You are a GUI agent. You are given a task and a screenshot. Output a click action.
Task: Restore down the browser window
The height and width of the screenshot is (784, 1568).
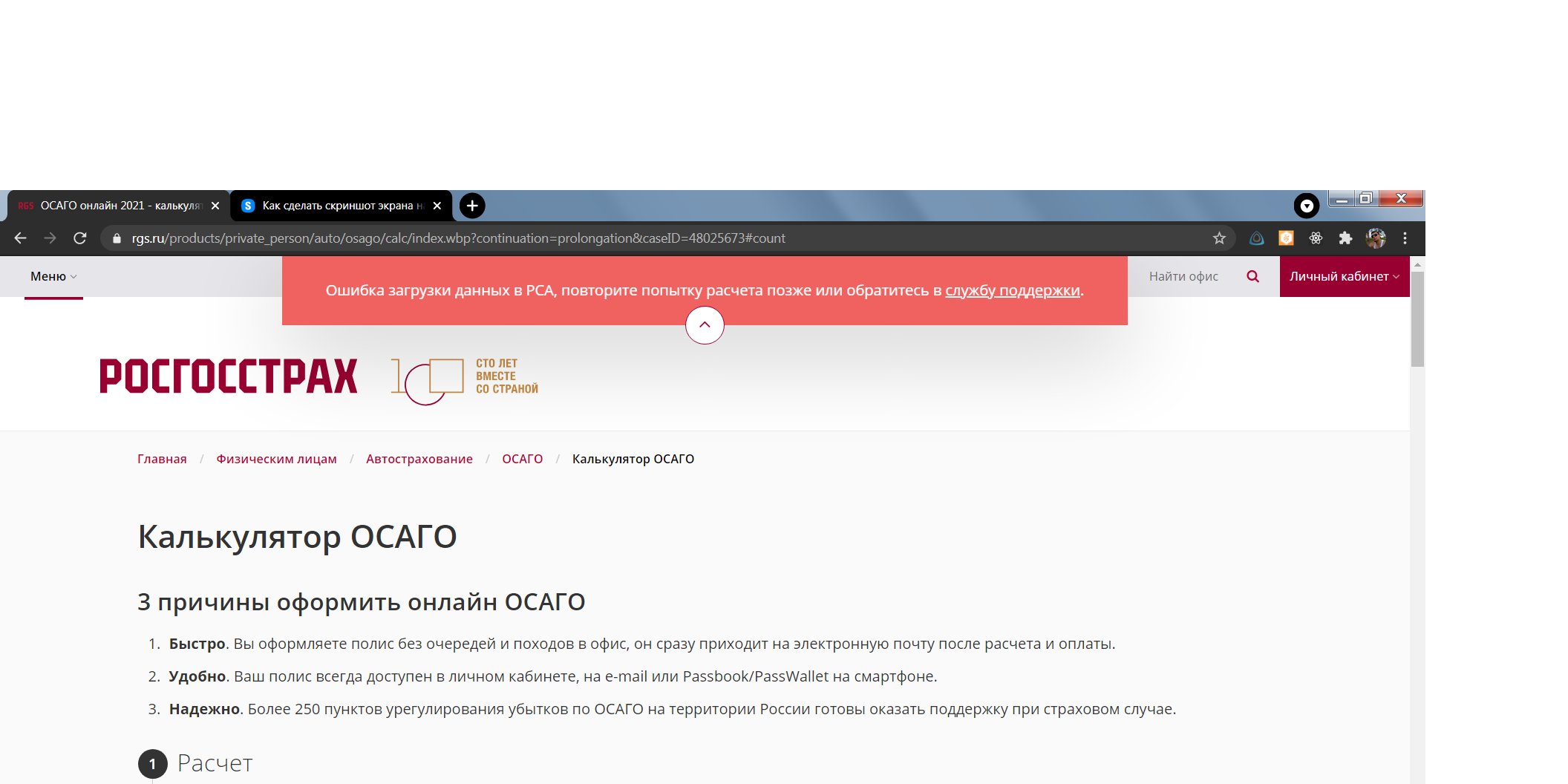point(1365,198)
